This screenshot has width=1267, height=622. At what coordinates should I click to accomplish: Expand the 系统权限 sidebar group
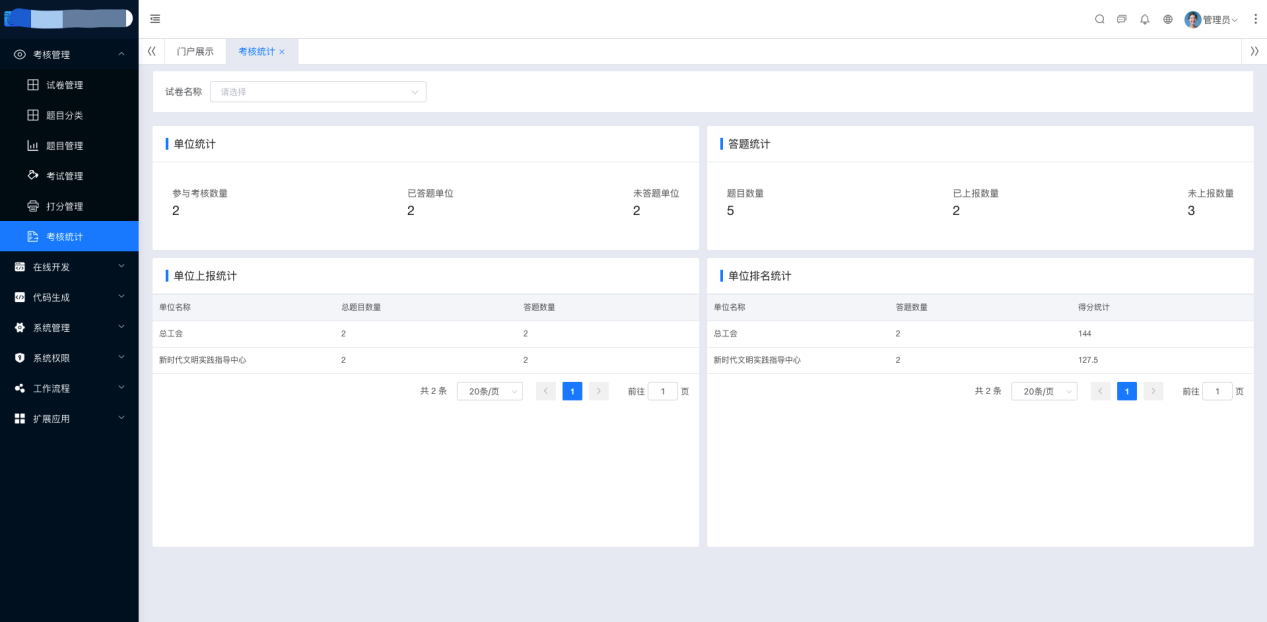pyautogui.click(x=69, y=358)
